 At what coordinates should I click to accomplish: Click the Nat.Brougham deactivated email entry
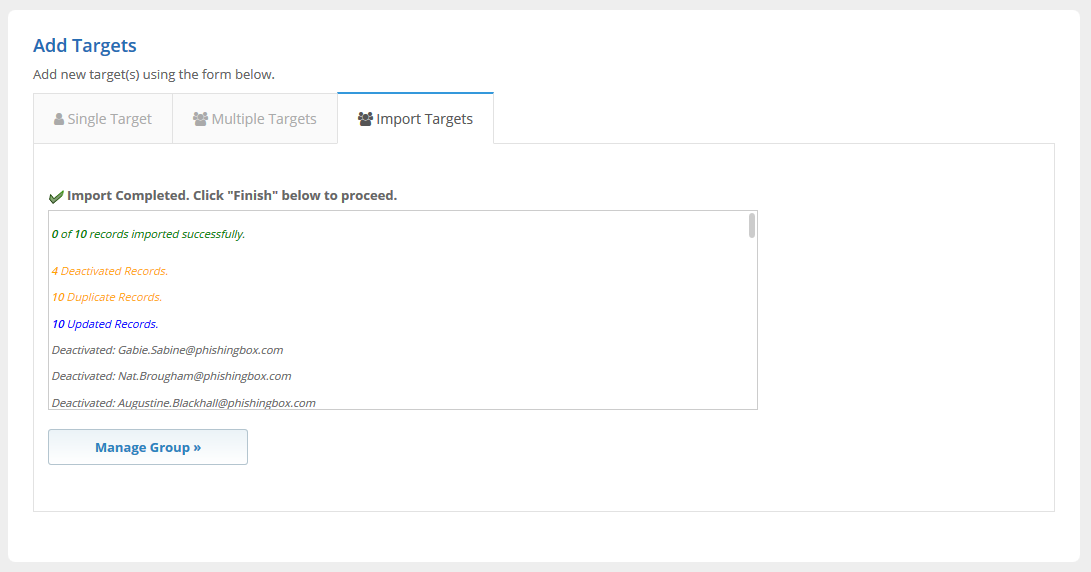point(171,376)
